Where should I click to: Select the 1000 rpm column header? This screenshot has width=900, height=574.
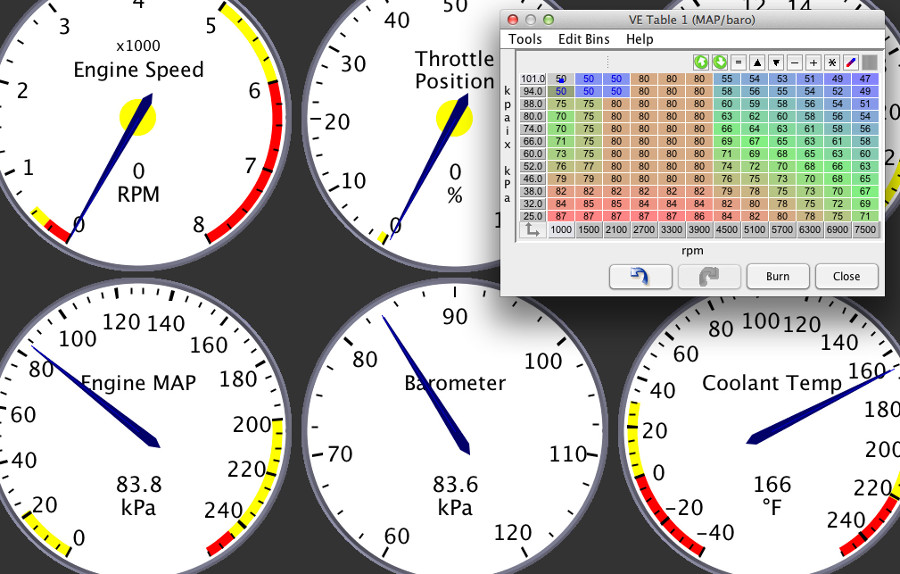[x=561, y=230]
